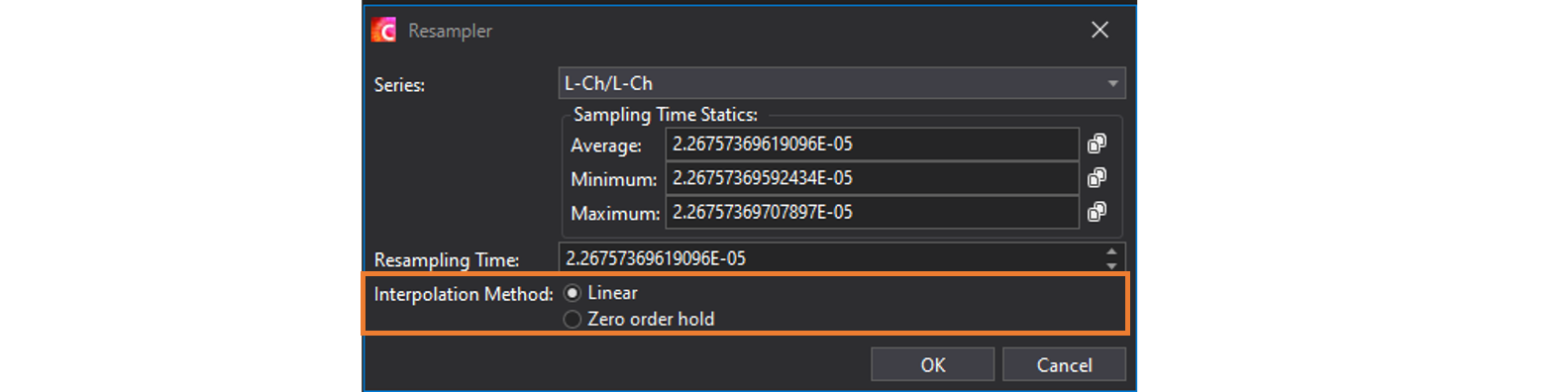Copy the Maximum sampling time value
Viewport: 1568px width, 392px height.
coord(1097,212)
